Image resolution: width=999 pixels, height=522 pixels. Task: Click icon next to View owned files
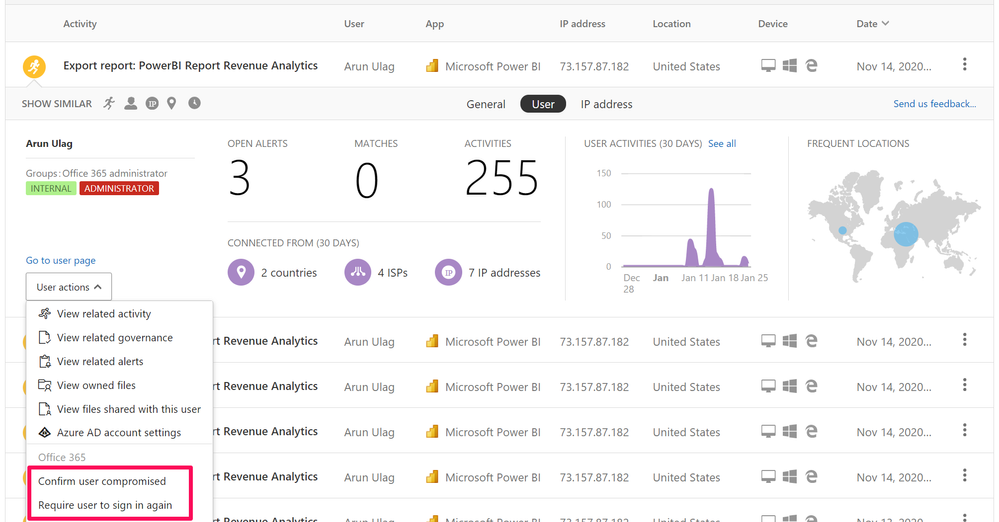click(x=45, y=385)
